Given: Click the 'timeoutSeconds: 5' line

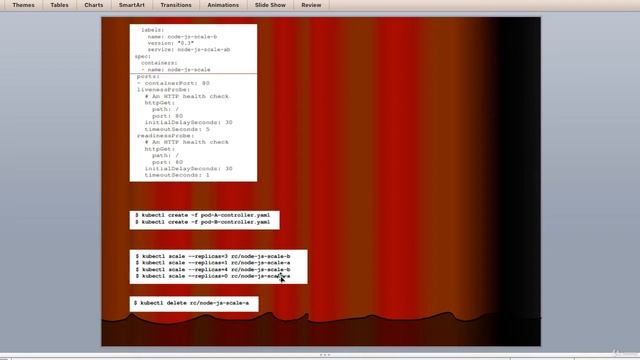Looking at the screenshot, I should click(177, 129).
